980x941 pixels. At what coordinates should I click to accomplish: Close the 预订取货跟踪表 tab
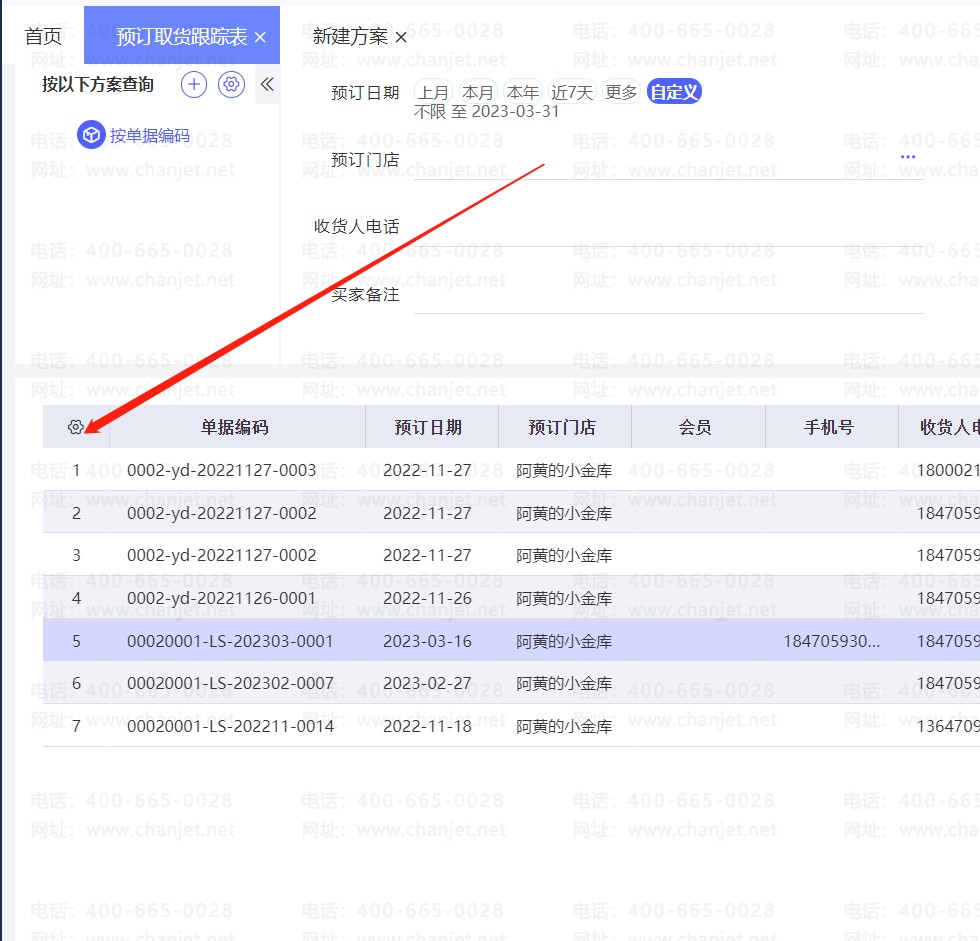point(261,37)
